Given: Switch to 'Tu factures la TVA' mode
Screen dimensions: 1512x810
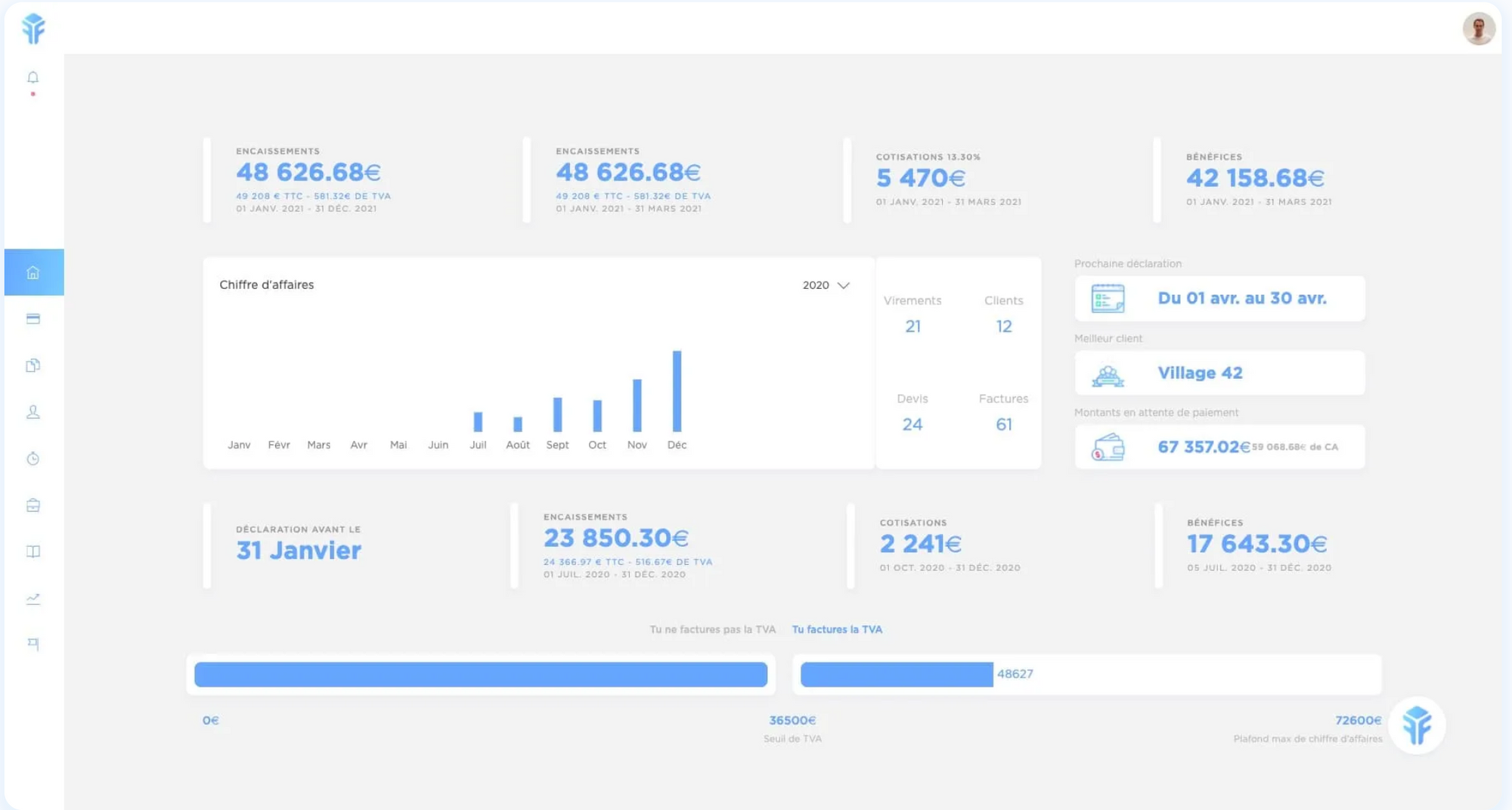Looking at the screenshot, I should pyautogui.click(x=836, y=628).
